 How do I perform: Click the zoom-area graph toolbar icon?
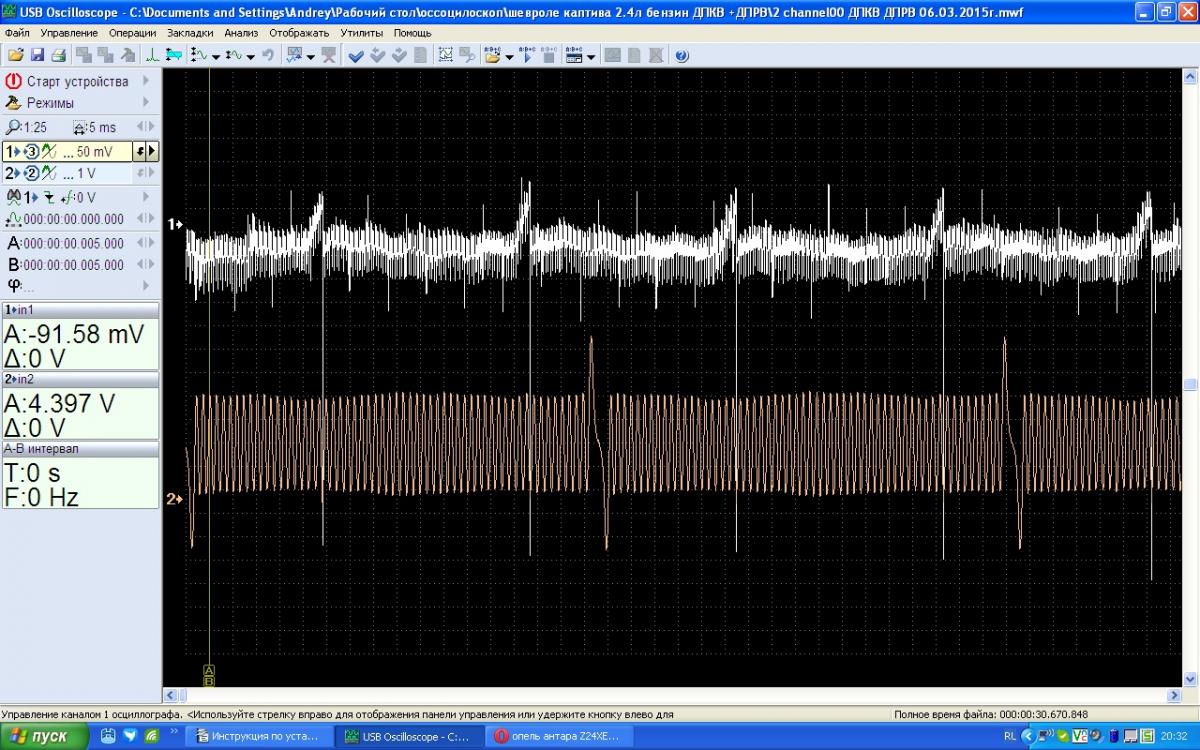point(446,56)
